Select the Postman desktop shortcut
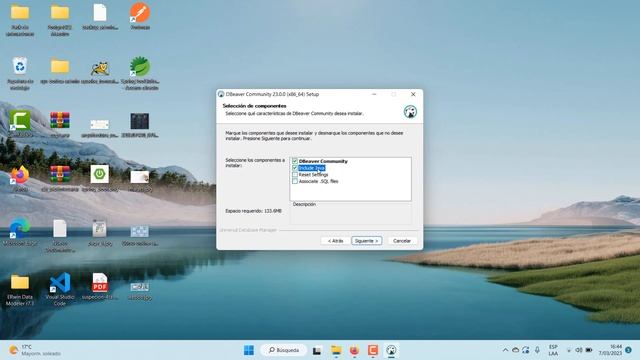 [140, 16]
